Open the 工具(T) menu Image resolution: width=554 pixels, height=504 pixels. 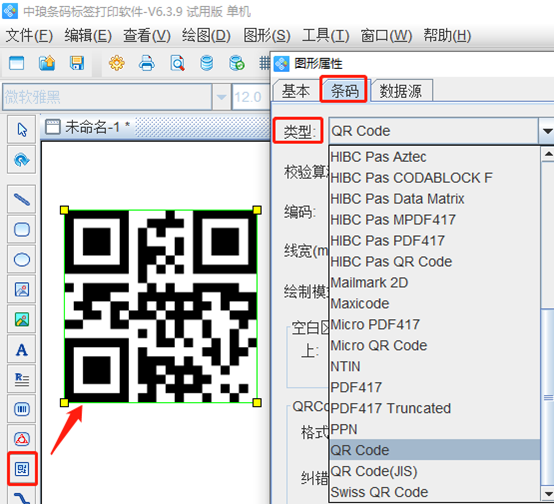325,35
